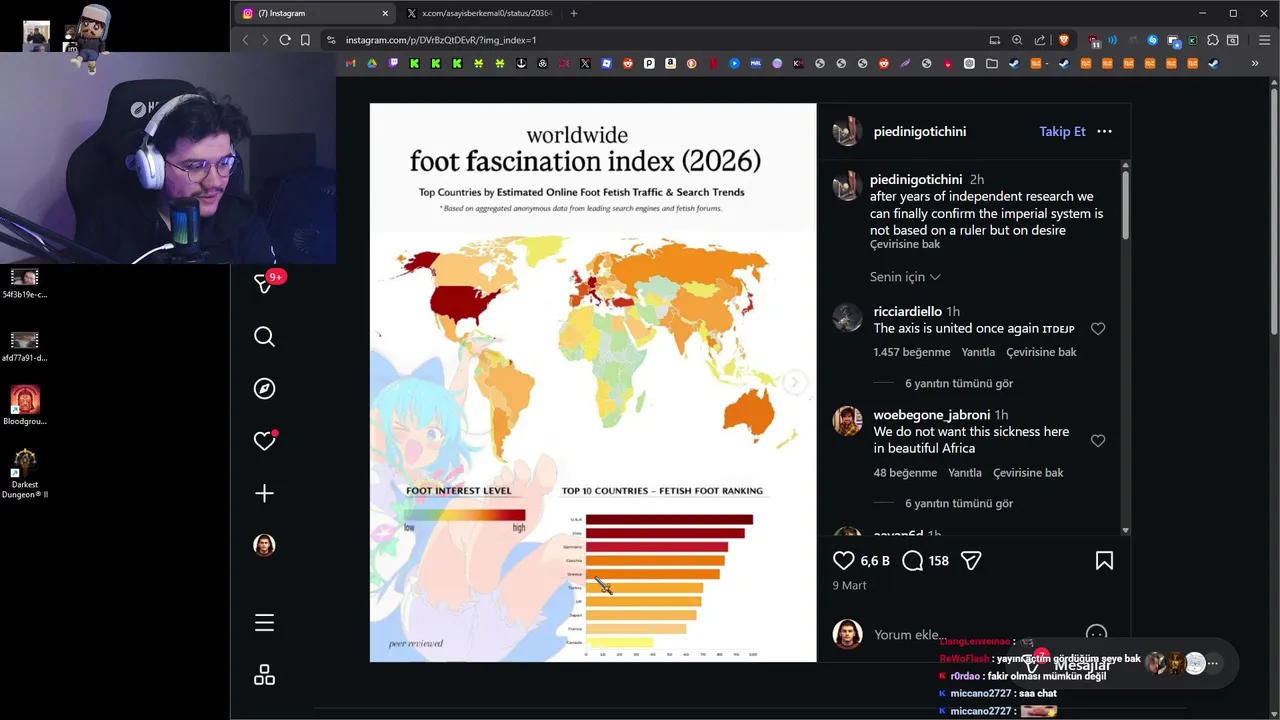Screen dimensions: 1280x720
Task: Reply to woebegone_jabroni with Yanıtla
Action: [x=964, y=472]
